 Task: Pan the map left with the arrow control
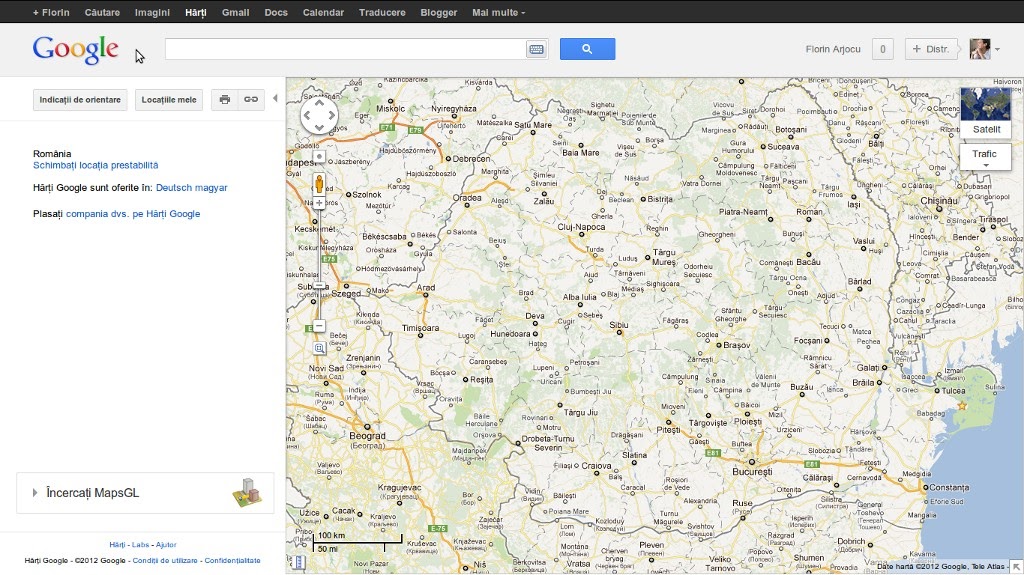(x=307, y=116)
